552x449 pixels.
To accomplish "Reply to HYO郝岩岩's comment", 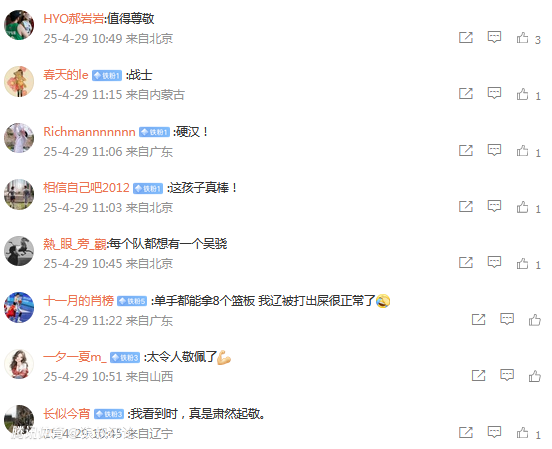I will [494, 37].
